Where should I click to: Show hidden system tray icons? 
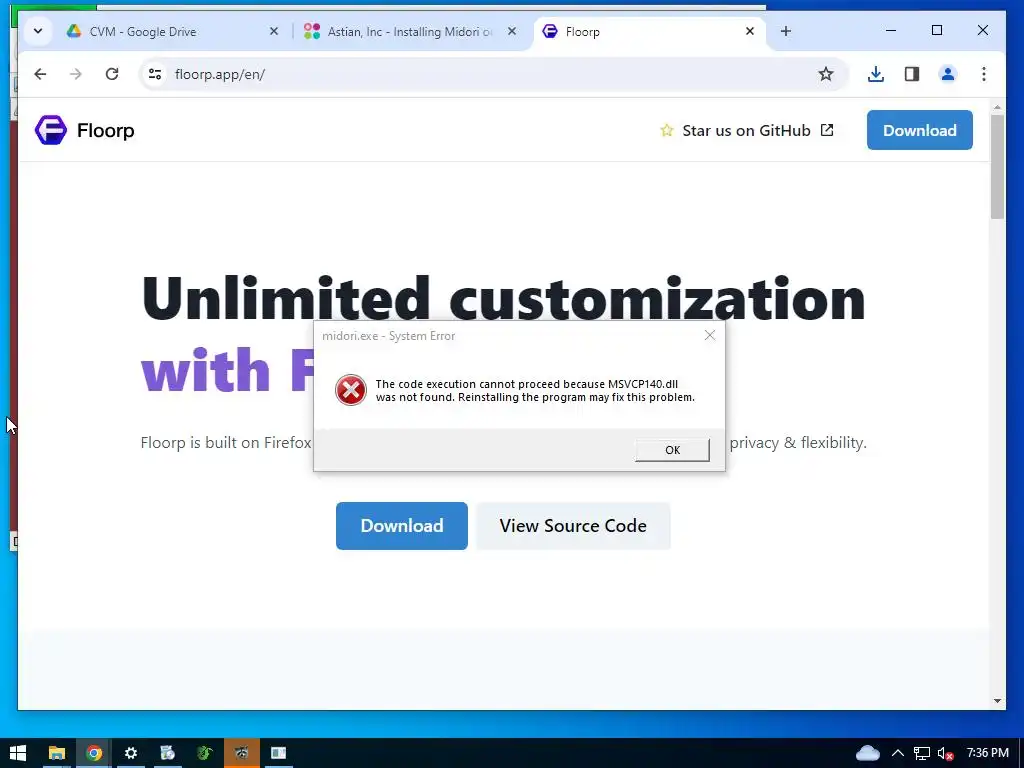(x=898, y=753)
